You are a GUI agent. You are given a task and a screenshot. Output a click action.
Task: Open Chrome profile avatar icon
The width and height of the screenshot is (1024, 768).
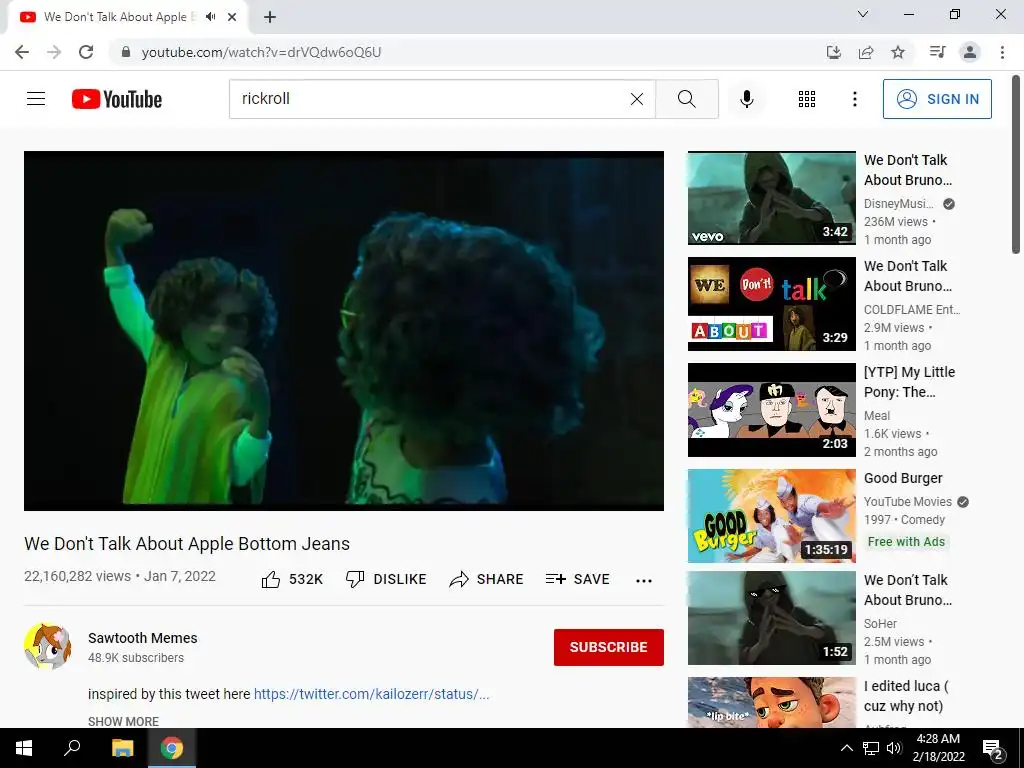click(970, 52)
